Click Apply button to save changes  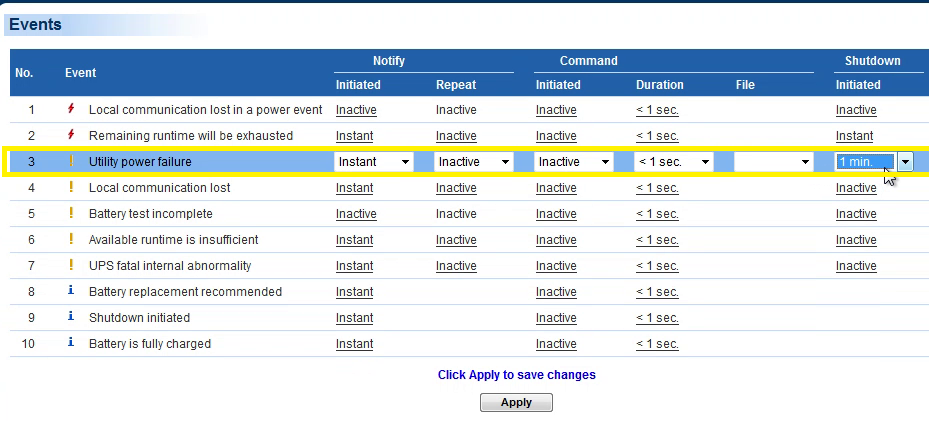point(516,402)
